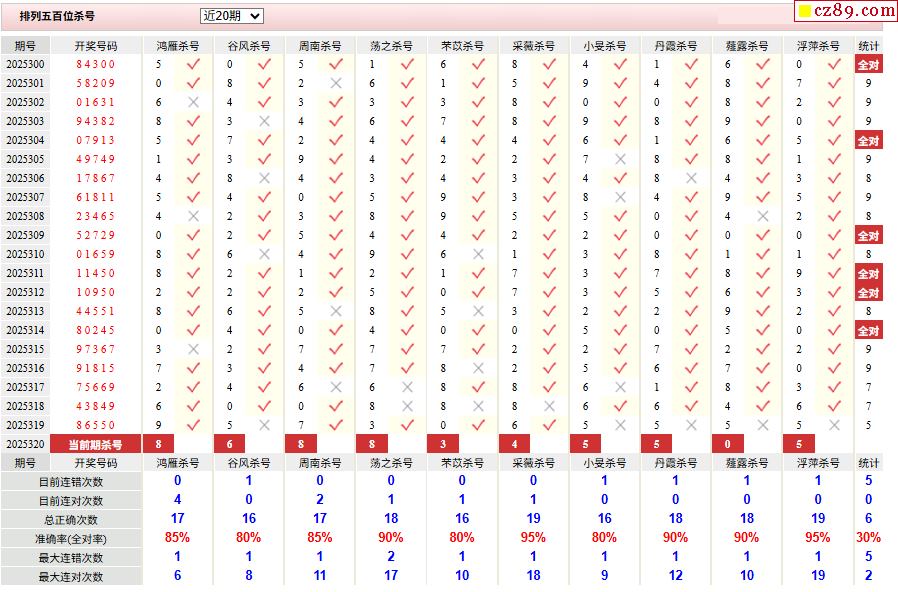This screenshot has height=592, width=898.
Task: Select the top 鸿雁杀号 column header
Action: coord(178,46)
